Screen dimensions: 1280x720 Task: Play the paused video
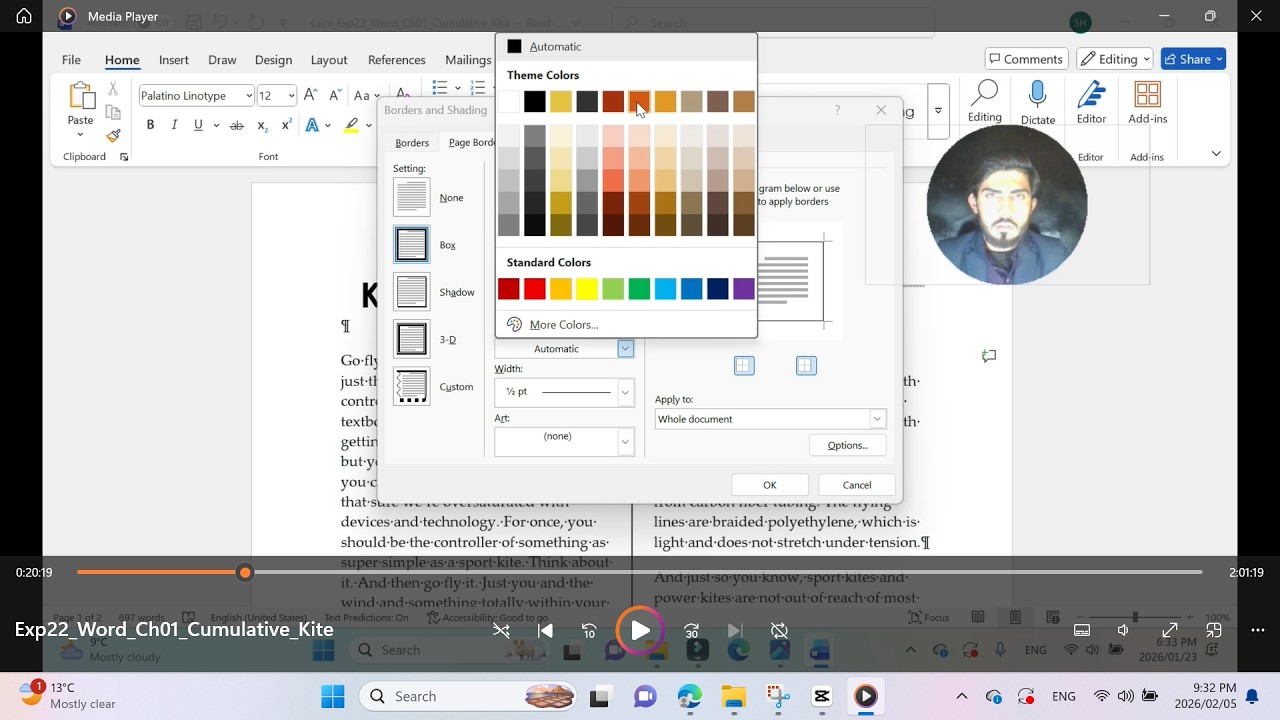pos(640,630)
